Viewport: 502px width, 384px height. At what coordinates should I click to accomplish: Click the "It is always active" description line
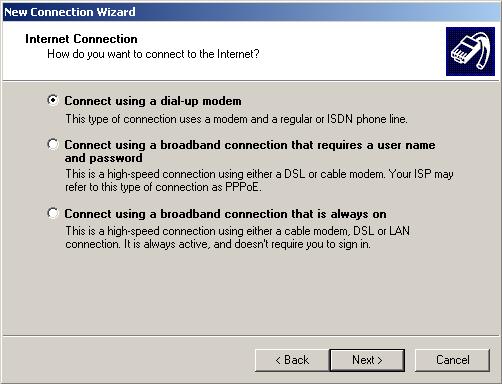(218, 244)
